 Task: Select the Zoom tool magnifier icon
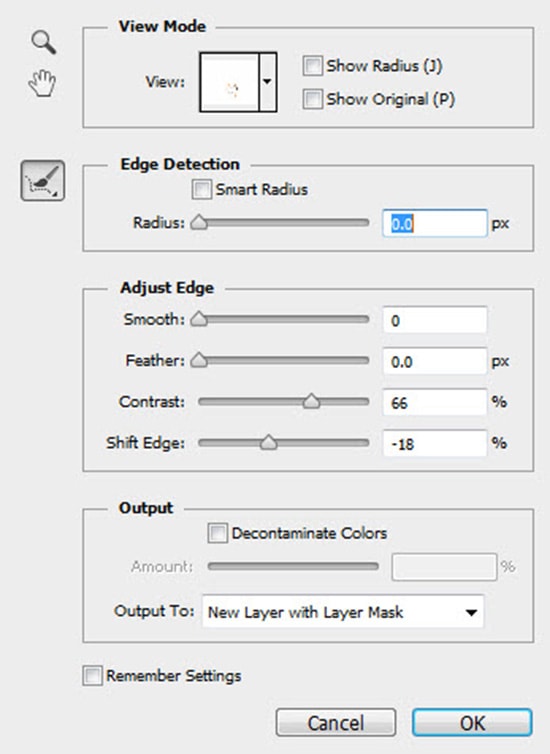44,42
